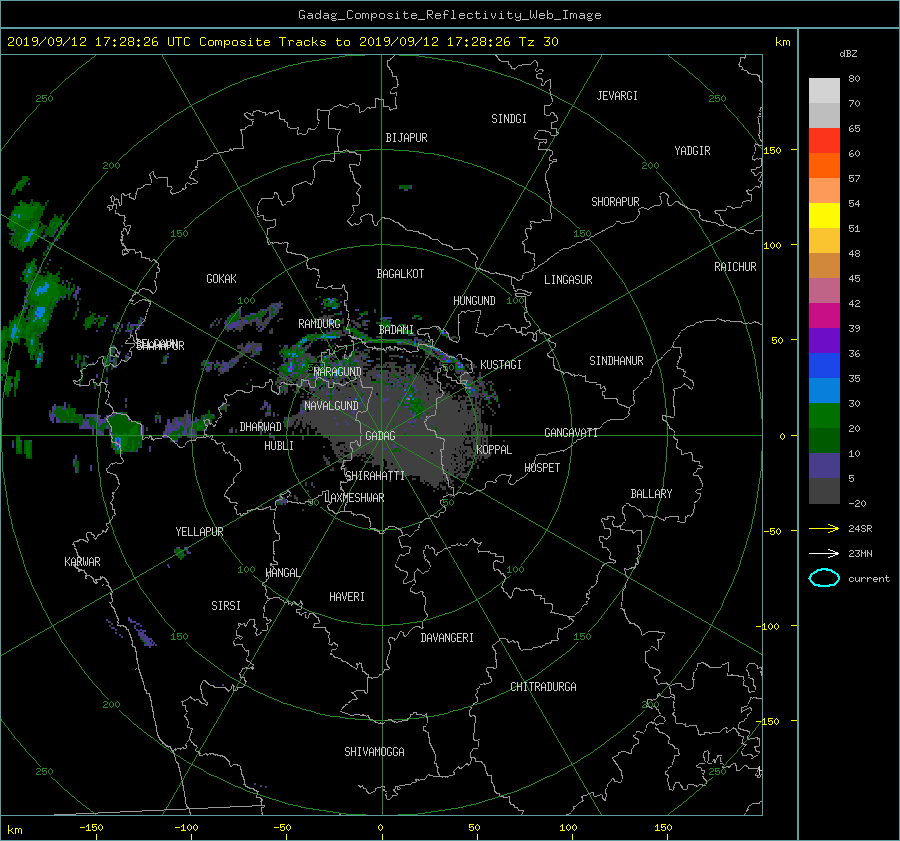Click the GADAG radar center label

pyautogui.click(x=380, y=436)
